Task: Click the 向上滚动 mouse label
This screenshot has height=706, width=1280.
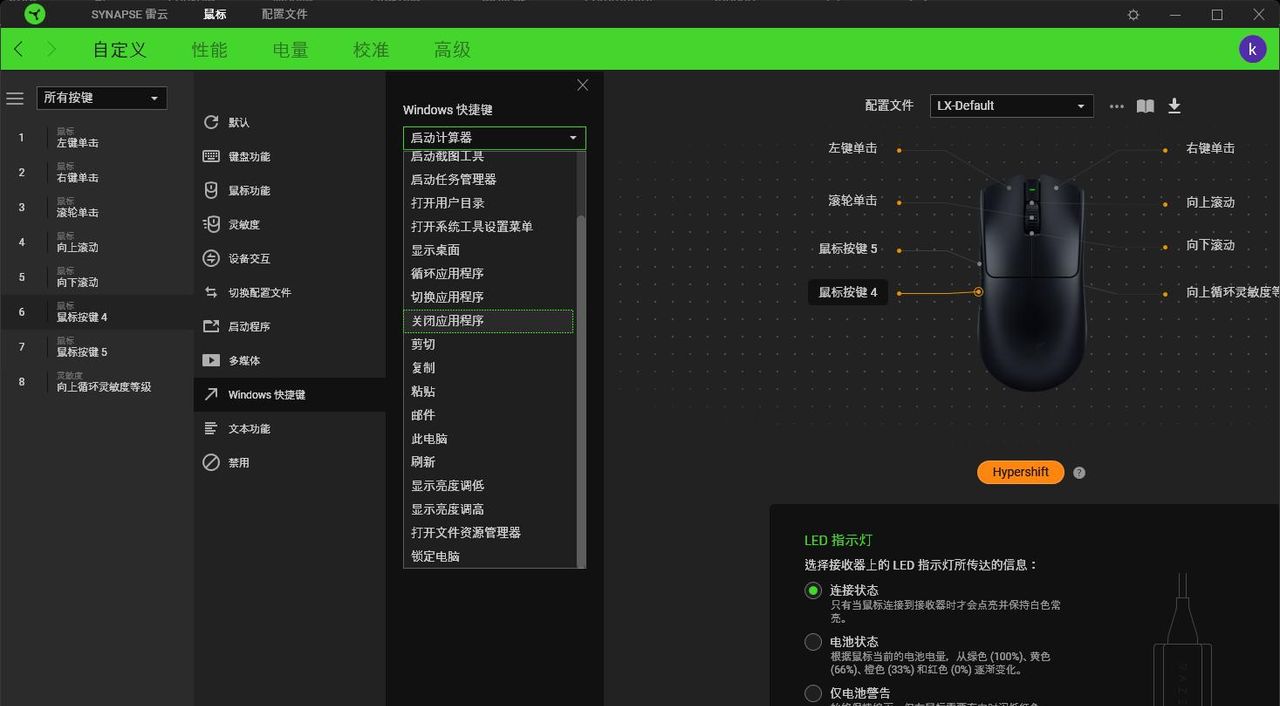Action: point(1210,202)
